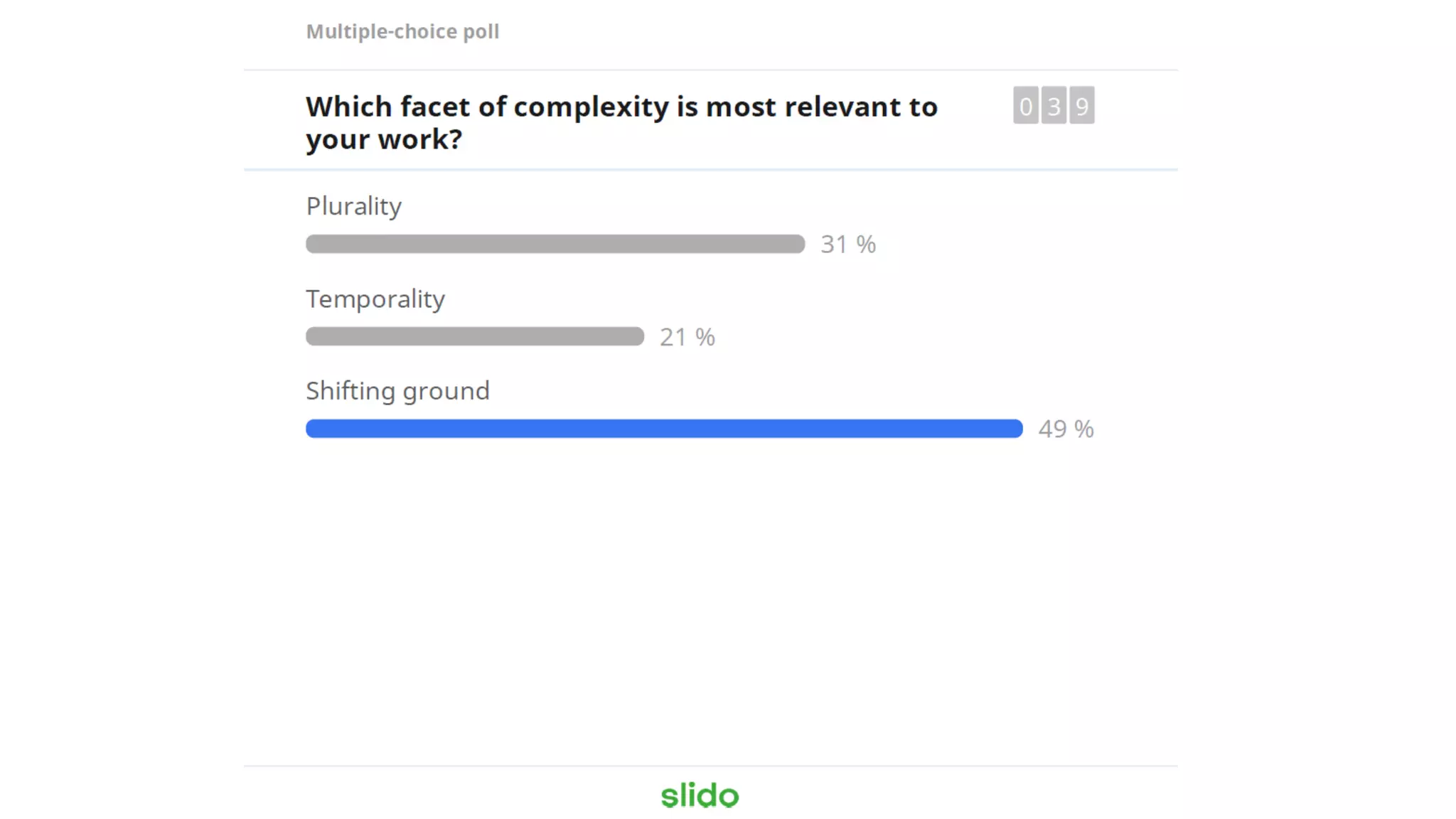Click the Shifting ground option label
The height and width of the screenshot is (819, 1456).
(x=397, y=391)
